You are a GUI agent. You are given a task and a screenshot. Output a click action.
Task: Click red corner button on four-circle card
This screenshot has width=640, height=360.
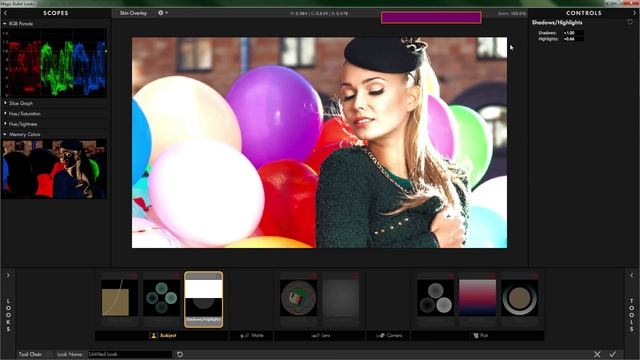(x=177, y=276)
